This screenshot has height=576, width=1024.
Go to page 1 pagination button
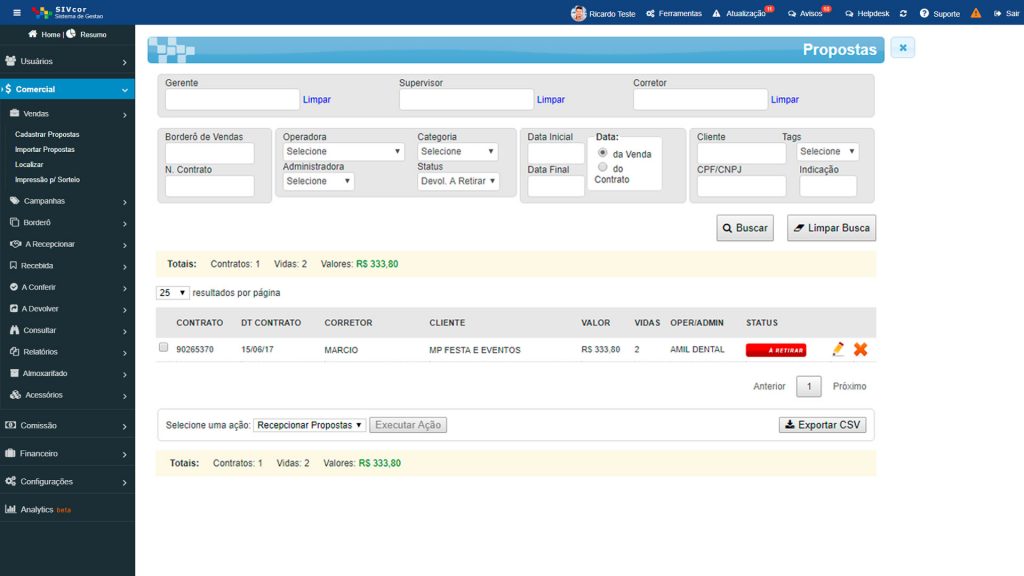[x=808, y=386]
